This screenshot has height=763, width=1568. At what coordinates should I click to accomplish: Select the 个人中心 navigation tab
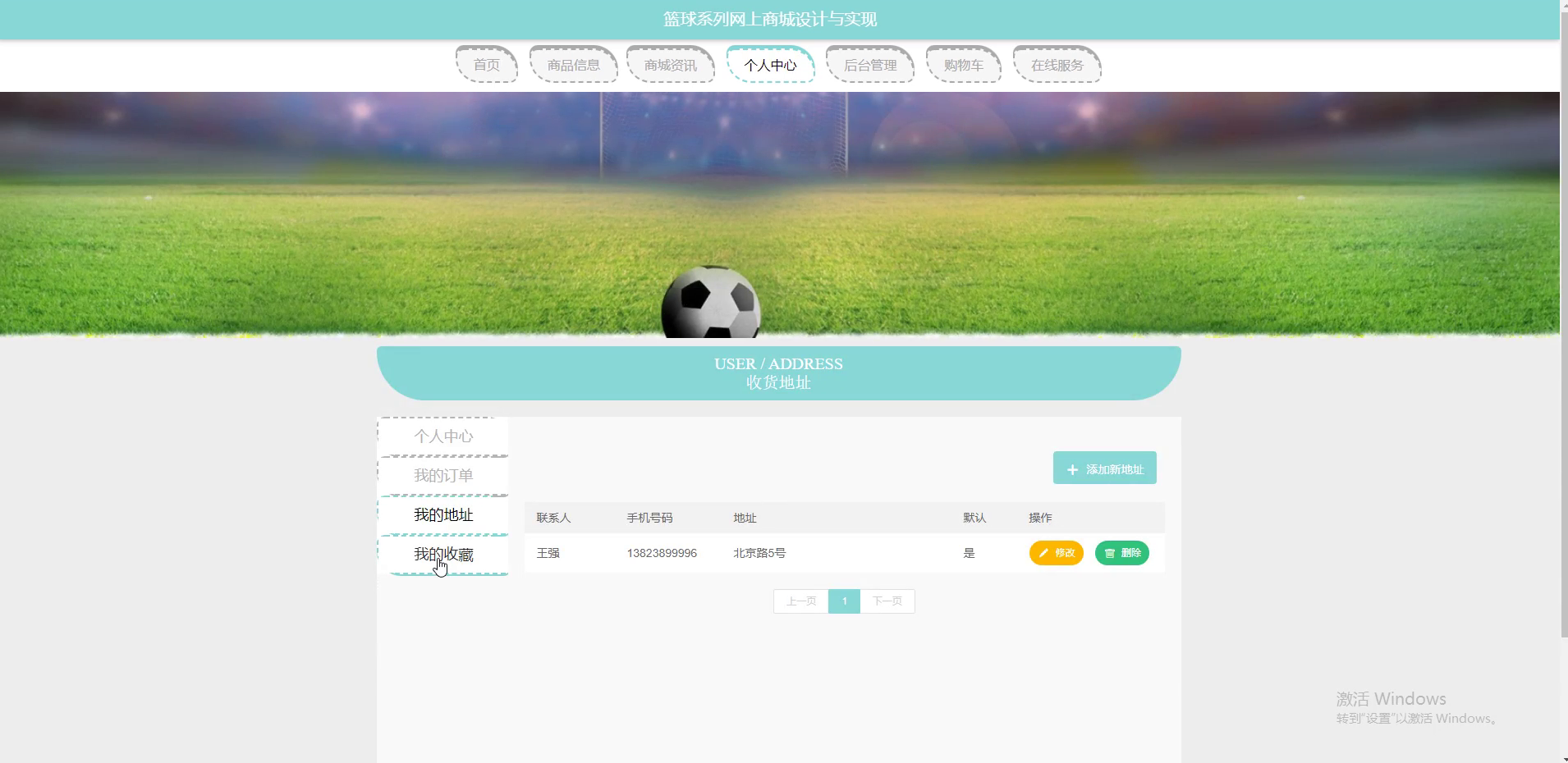click(771, 65)
